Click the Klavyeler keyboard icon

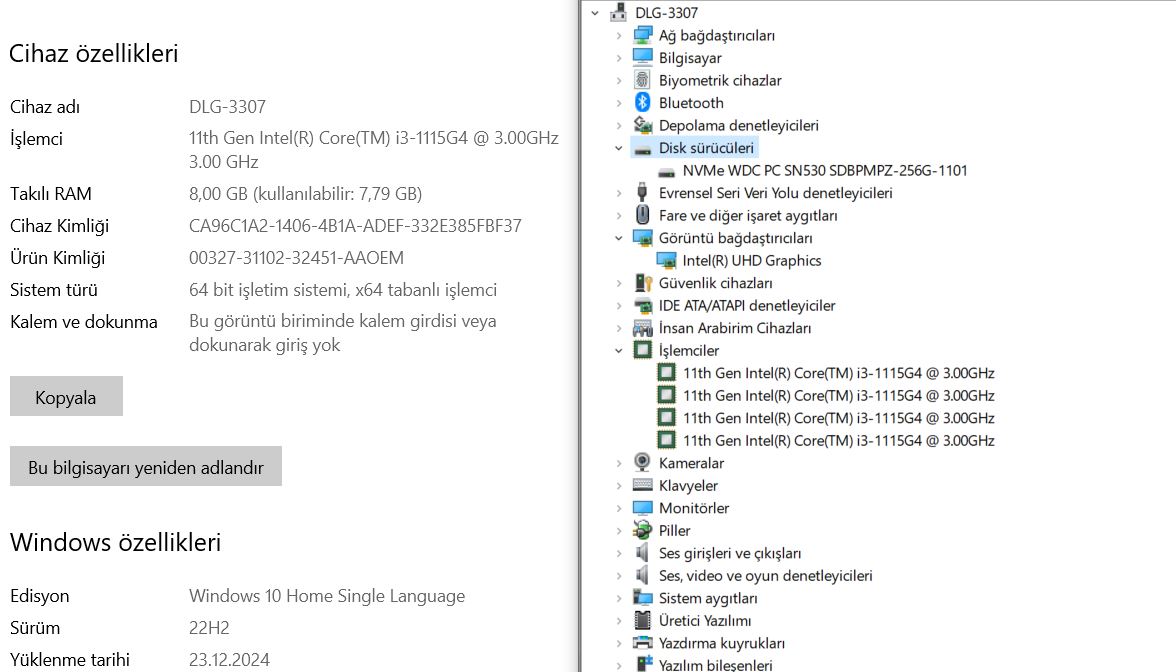(643, 485)
